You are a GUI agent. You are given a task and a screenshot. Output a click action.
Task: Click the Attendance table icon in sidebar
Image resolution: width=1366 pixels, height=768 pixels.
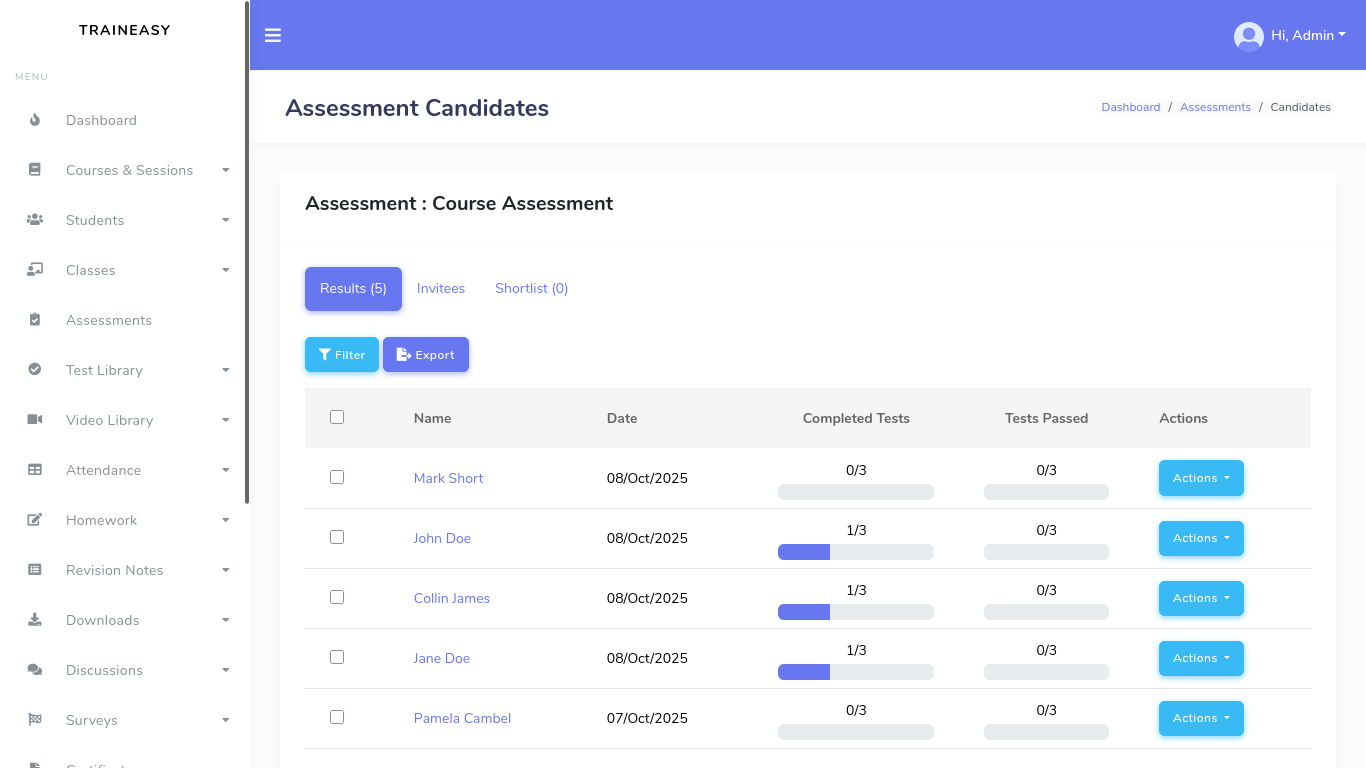pos(35,470)
